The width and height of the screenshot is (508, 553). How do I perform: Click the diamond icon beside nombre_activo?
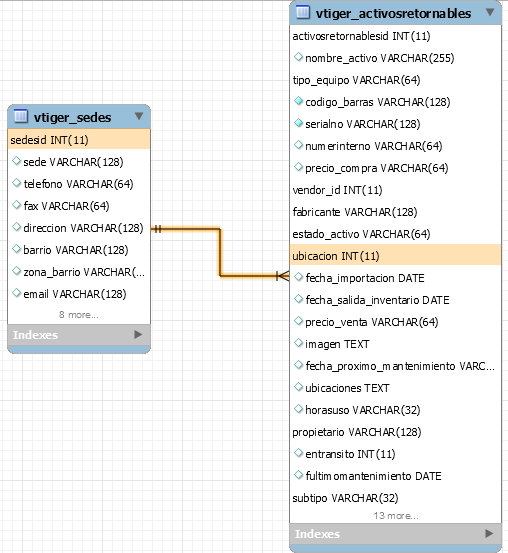298,57
